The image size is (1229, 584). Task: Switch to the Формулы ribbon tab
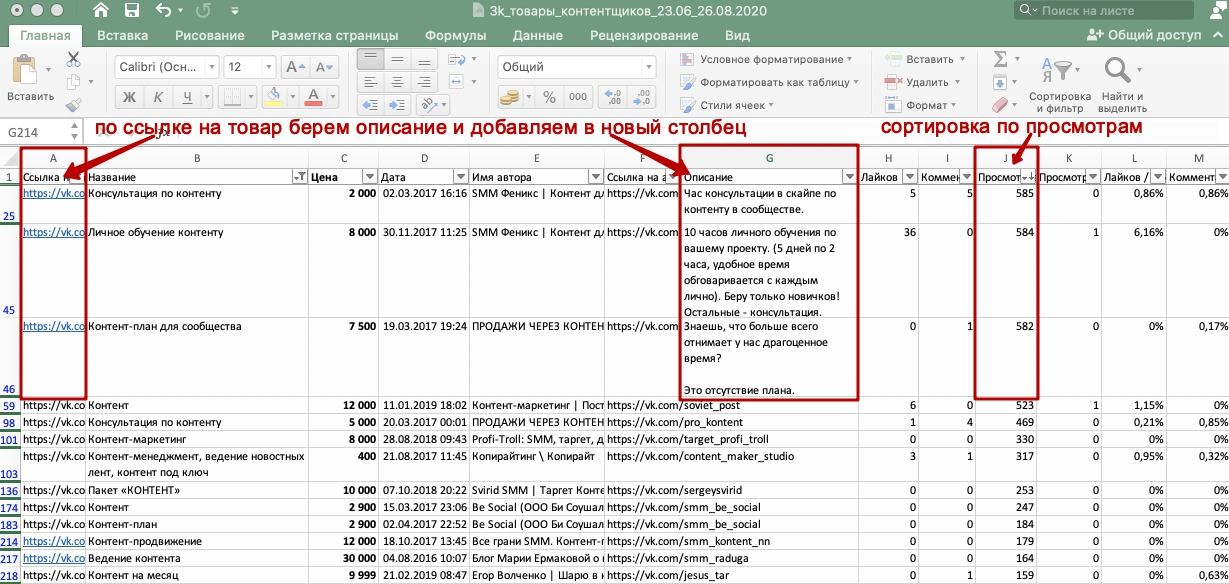pos(455,35)
